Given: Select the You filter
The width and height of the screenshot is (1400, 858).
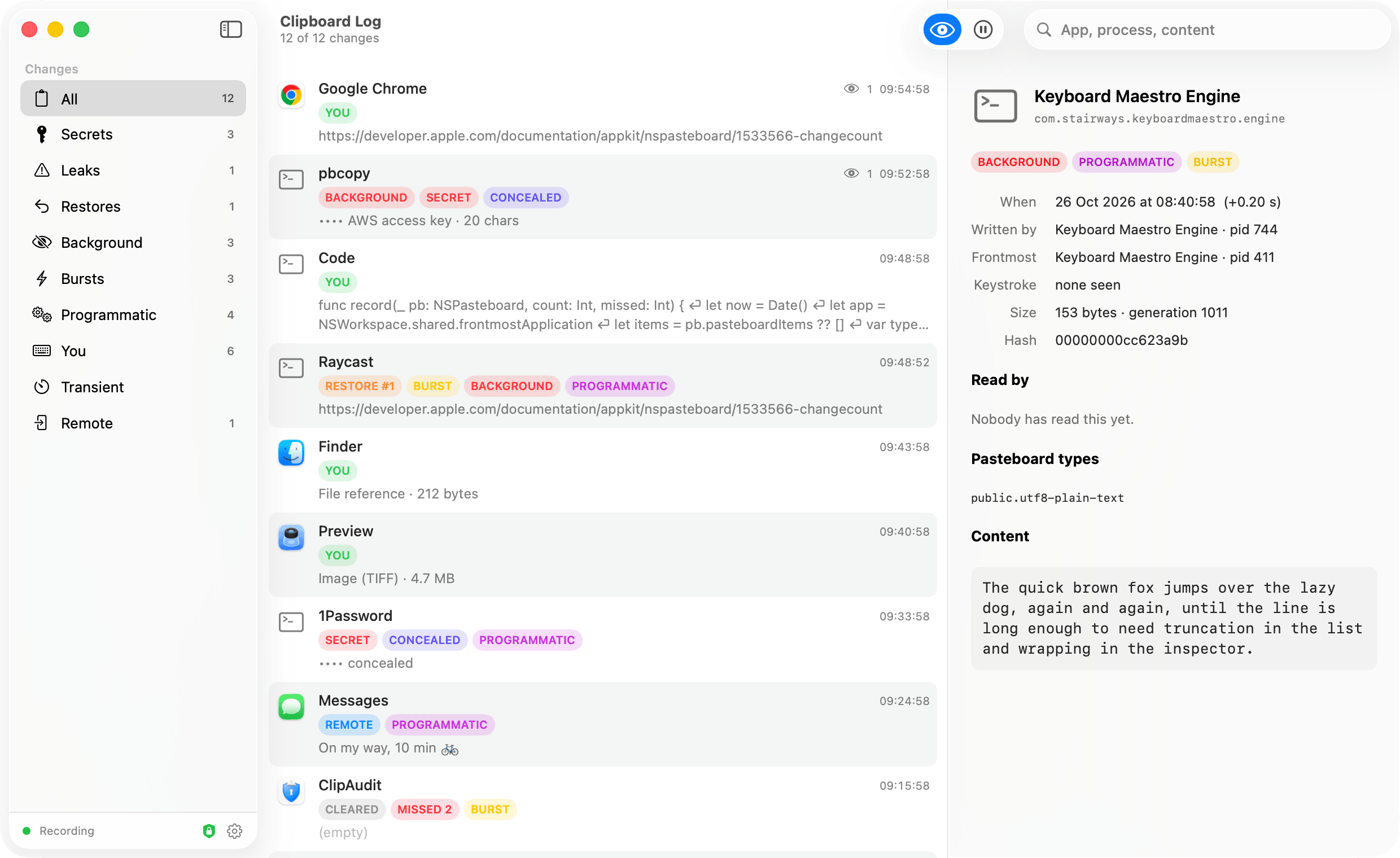Looking at the screenshot, I should tap(133, 351).
